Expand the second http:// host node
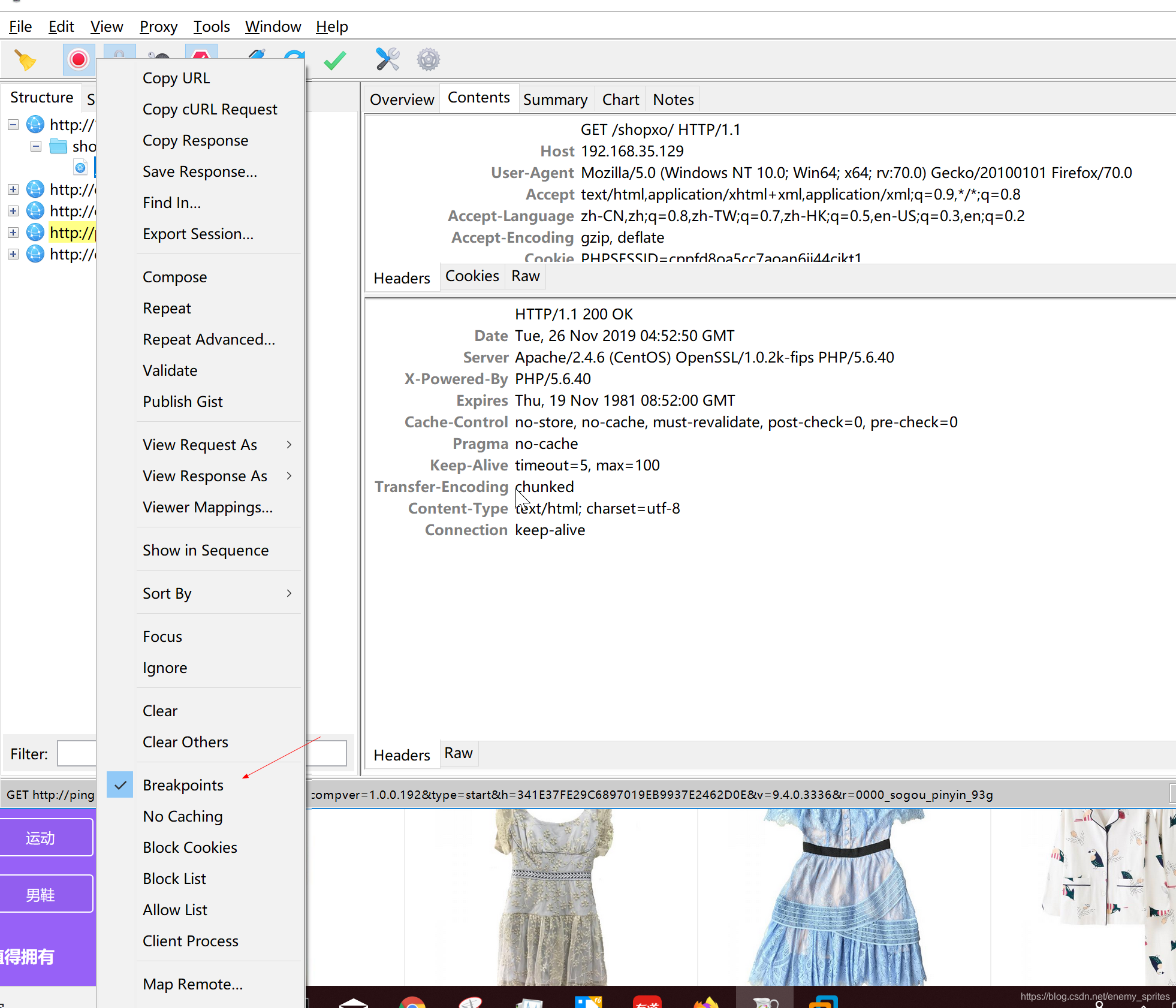 click(x=13, y=189)
